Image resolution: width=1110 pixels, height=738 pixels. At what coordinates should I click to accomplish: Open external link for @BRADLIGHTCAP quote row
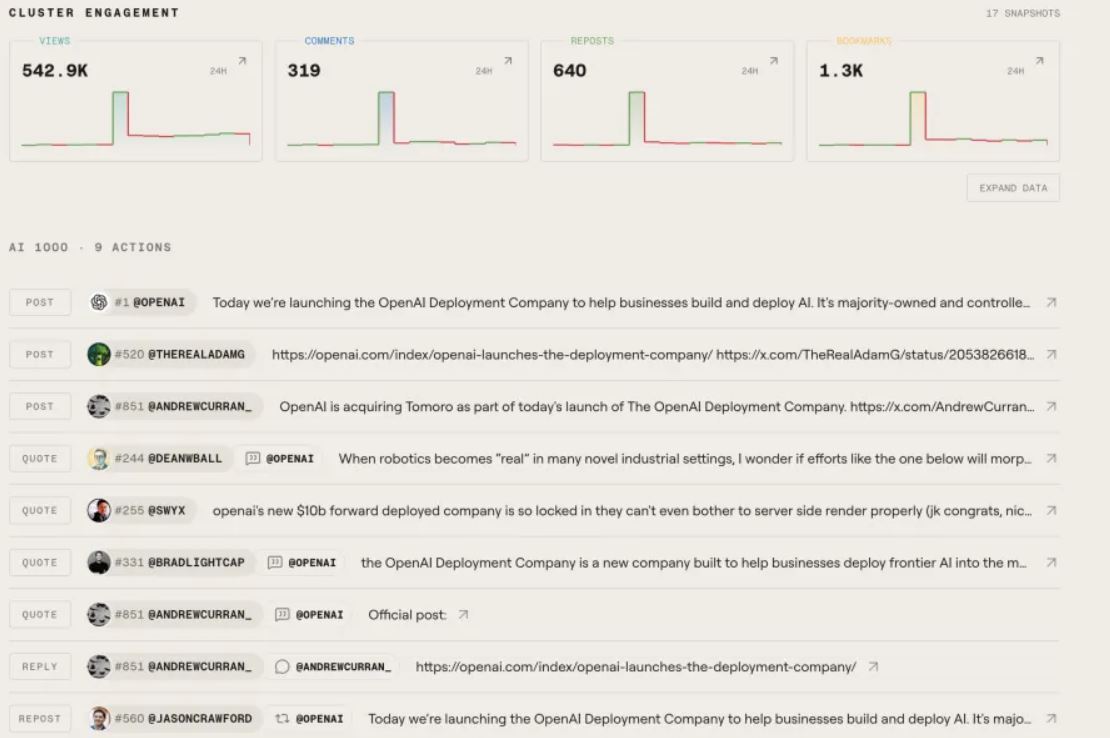coord(1051,563)
